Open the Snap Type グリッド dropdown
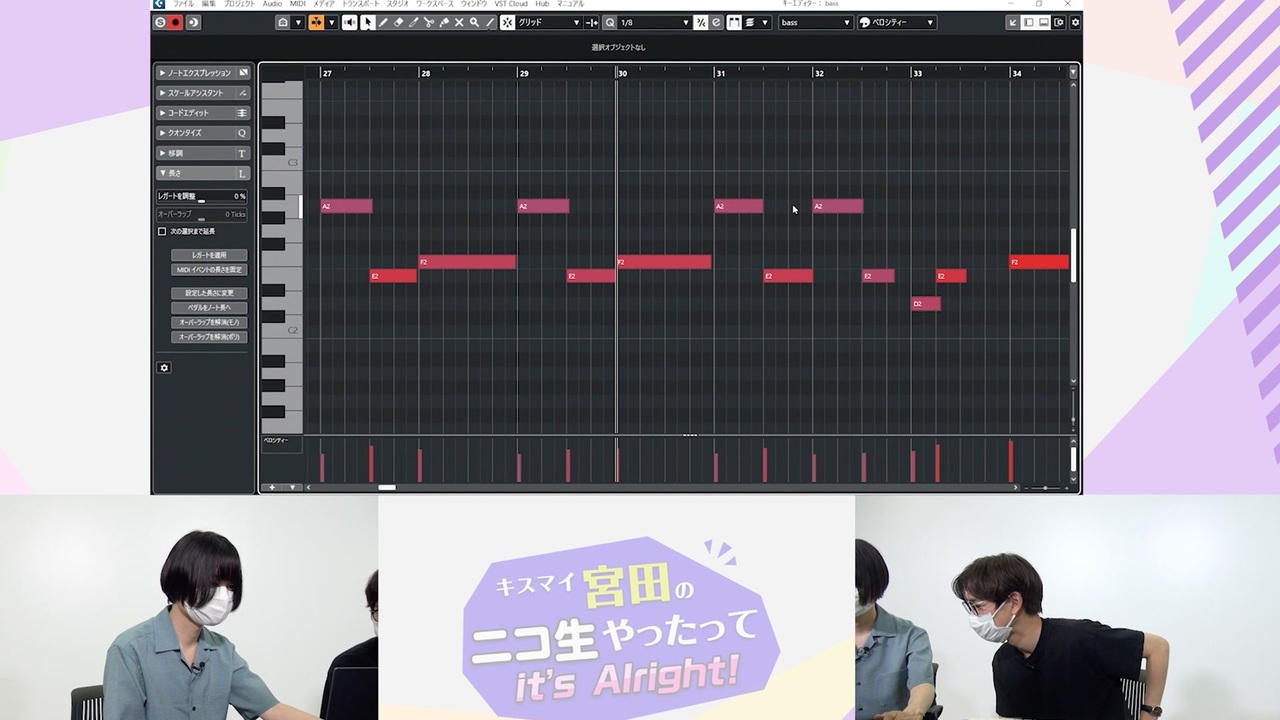This screenshot has width=1280, height=720. 548,22
